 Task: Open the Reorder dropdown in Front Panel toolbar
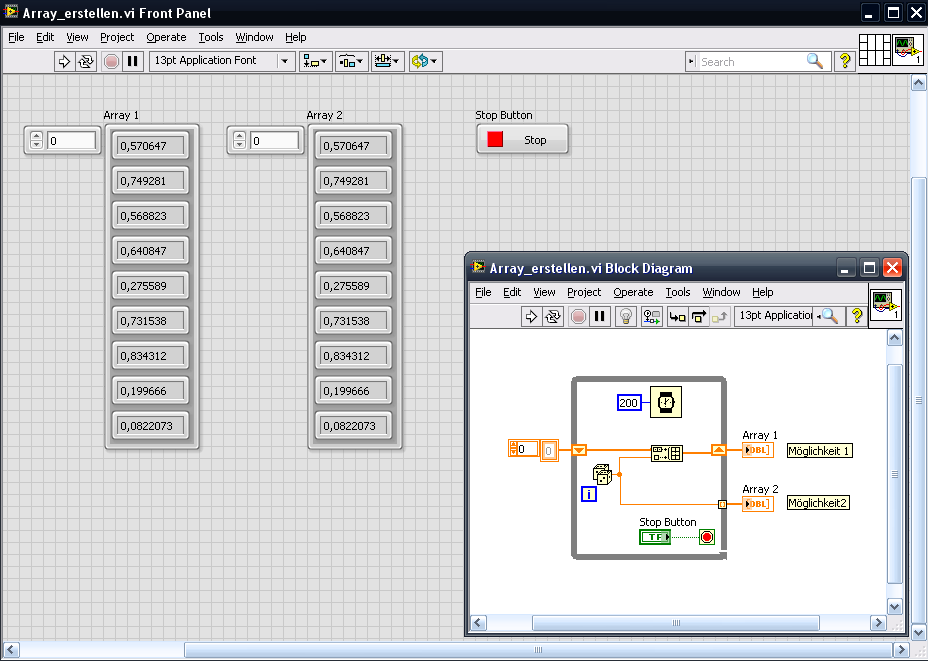click(425, 61)
